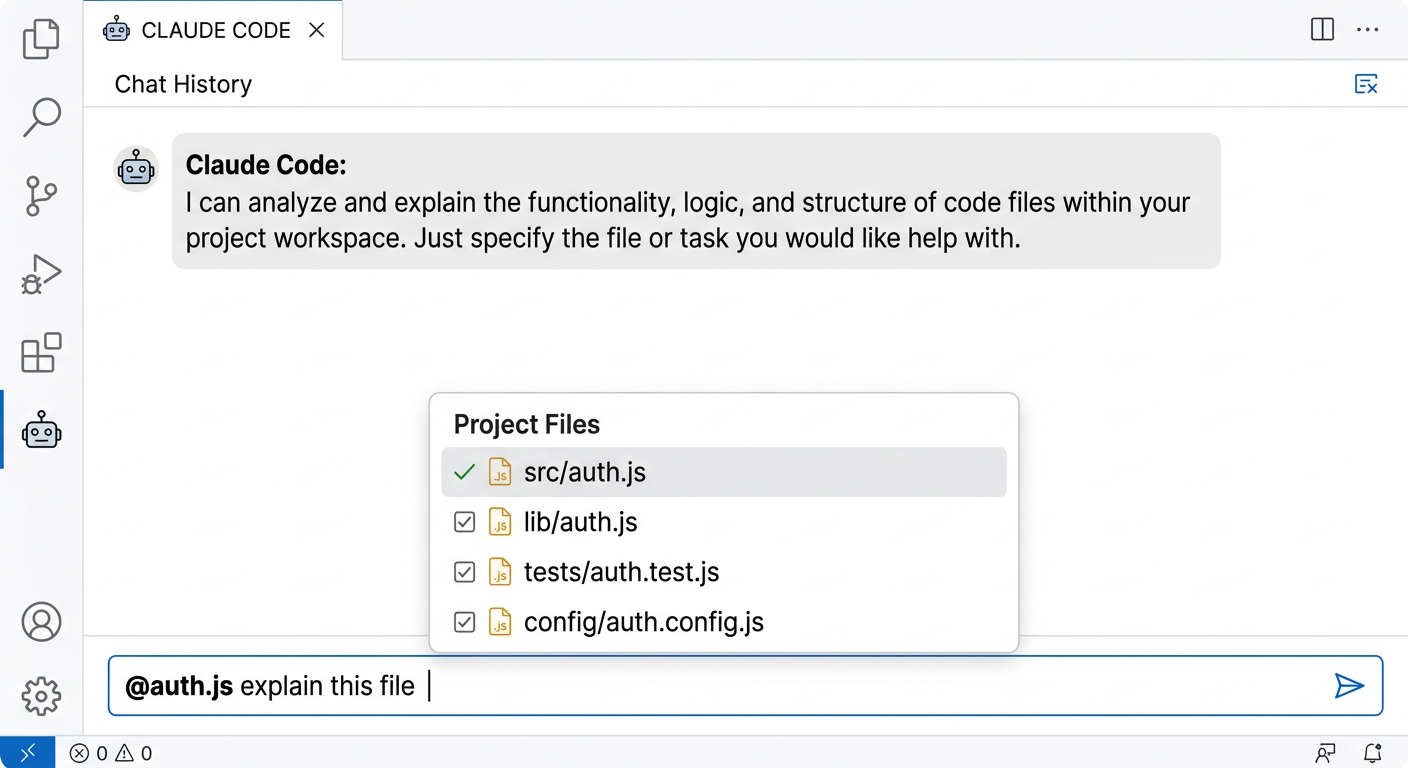1408x768 pixels.
Task: Select the Claude Code robot sidebar icon
Action: click(41, 431)
